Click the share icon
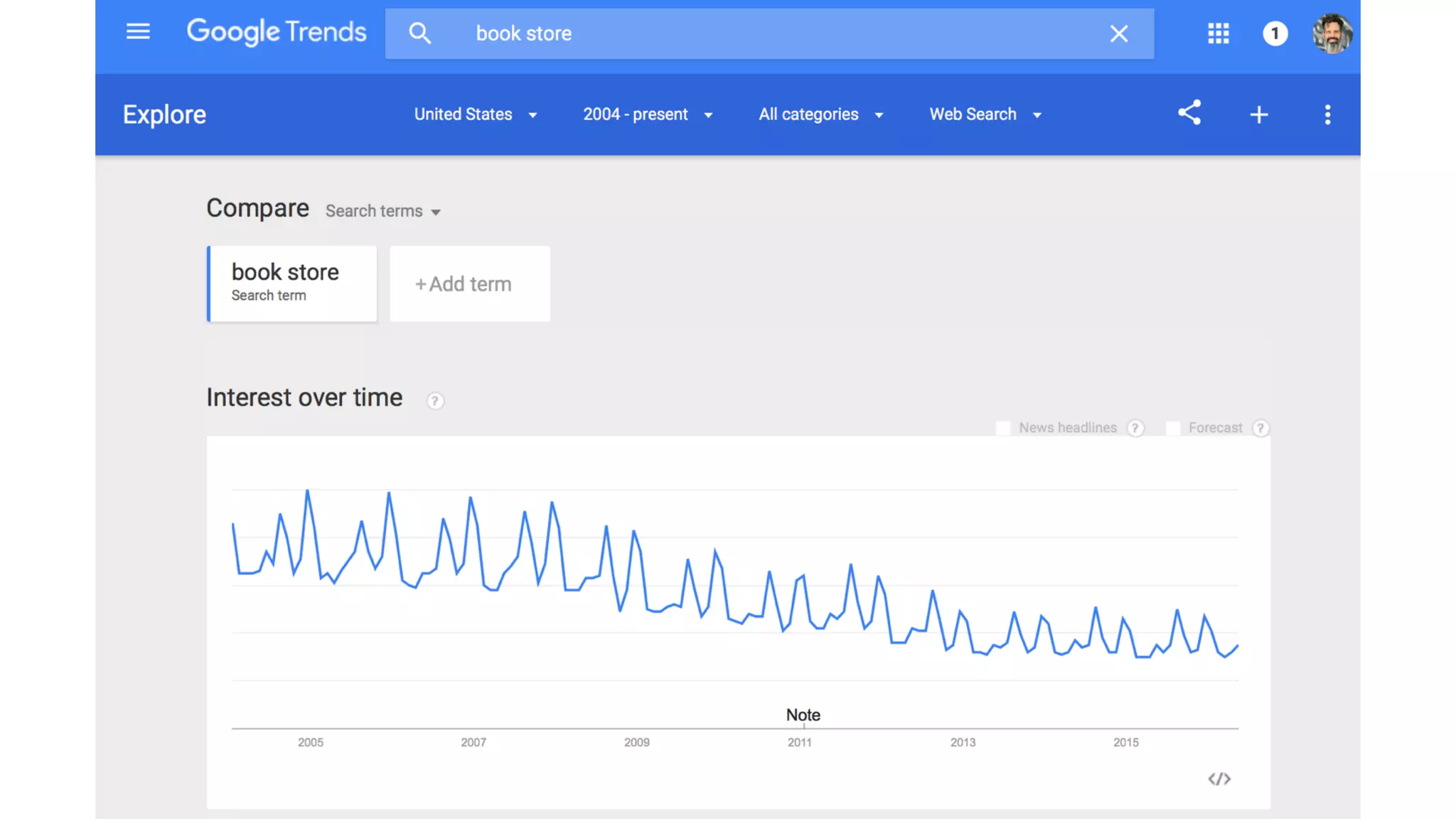This screenshot has height=819, width=1456. (1189, 113)
